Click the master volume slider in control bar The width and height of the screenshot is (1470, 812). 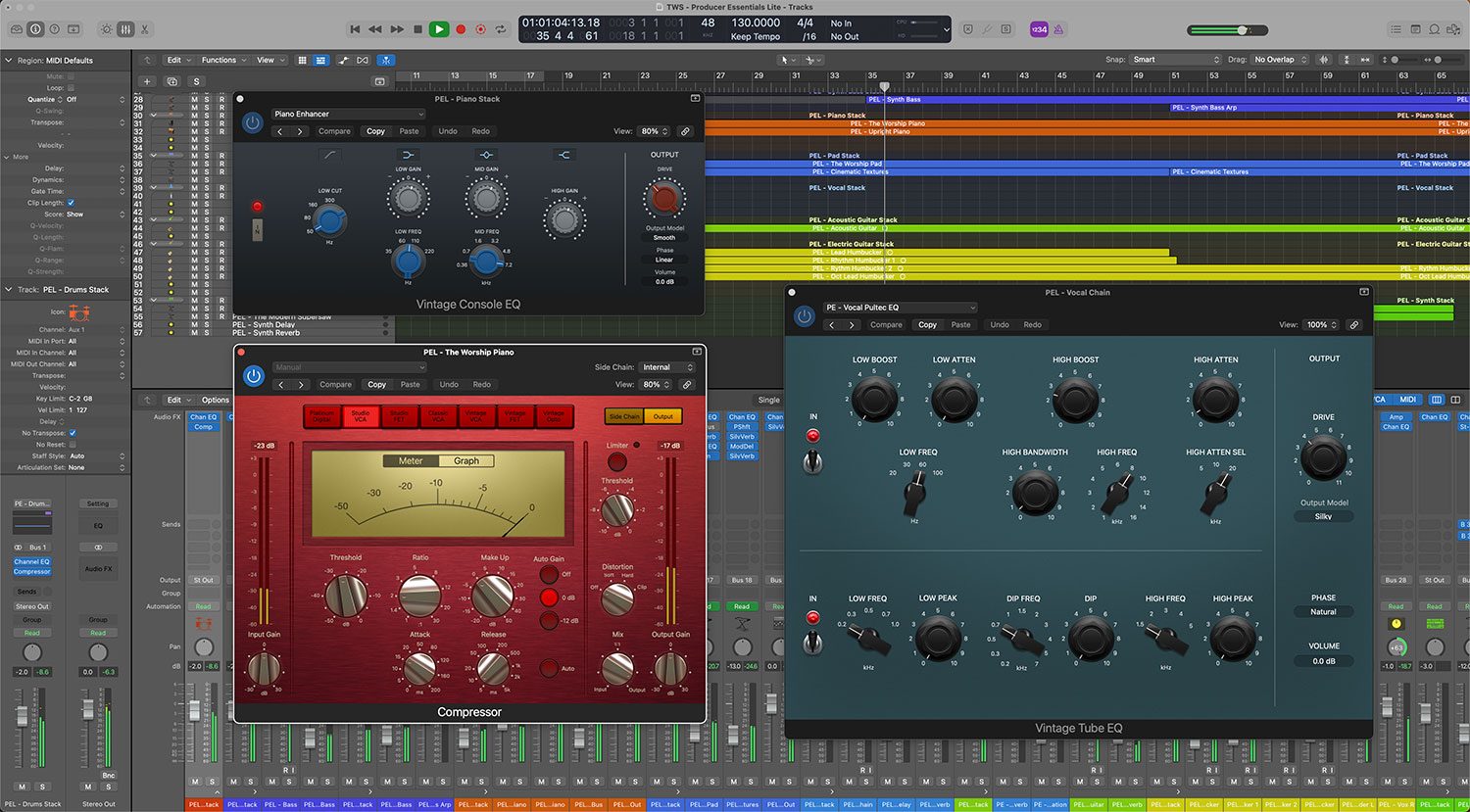pyautogui.click(x=1241, y=30)
